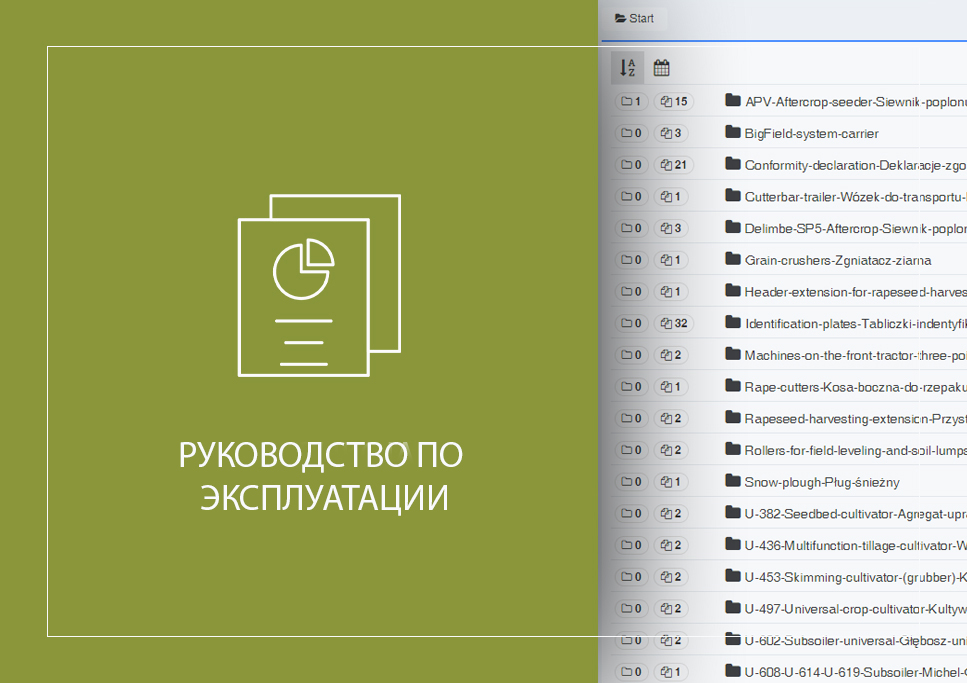Click file count badge 1 for Header-extension-for-rapeseed

(x=671, y=291)
